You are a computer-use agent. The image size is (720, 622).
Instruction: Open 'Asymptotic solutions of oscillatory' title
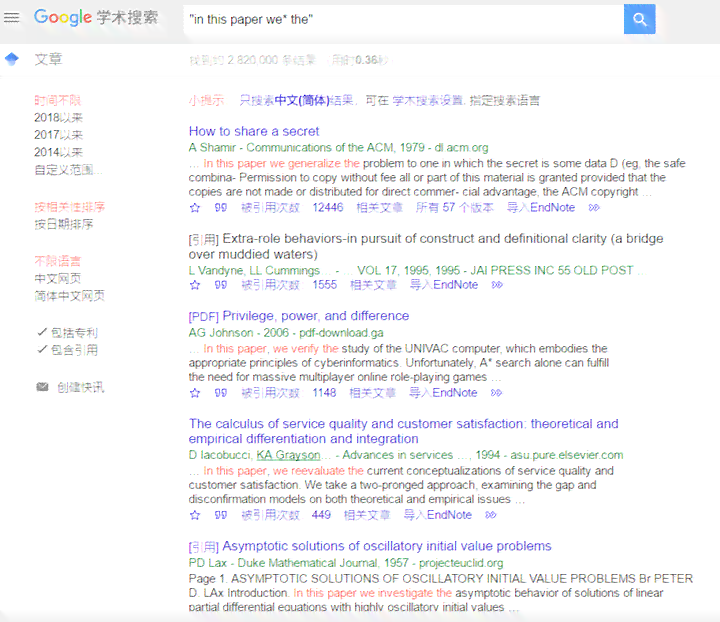[x=387, y=546]
